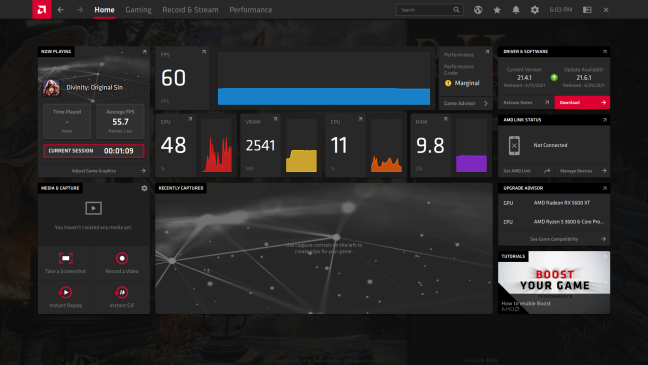Go back with the left arrow
This screenshot has height=365, width=648.
[61, 10]
